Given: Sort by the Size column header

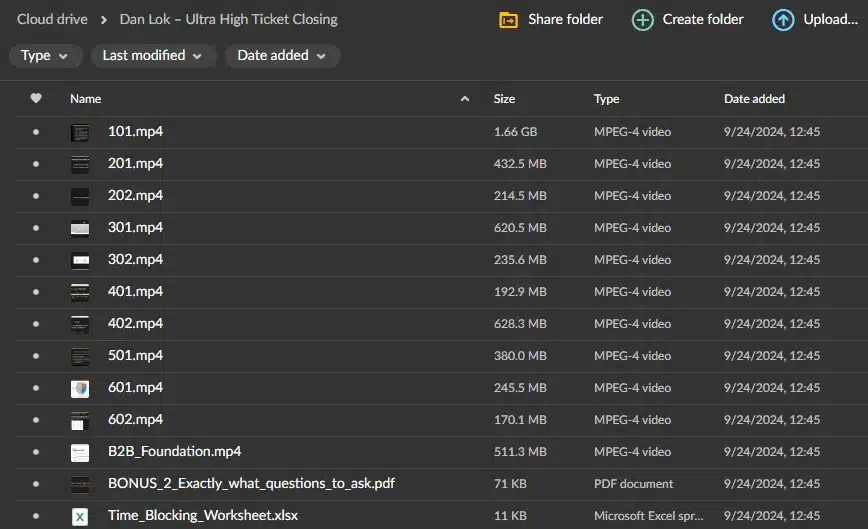Looking at the screenshot, I should click(504, 99).
